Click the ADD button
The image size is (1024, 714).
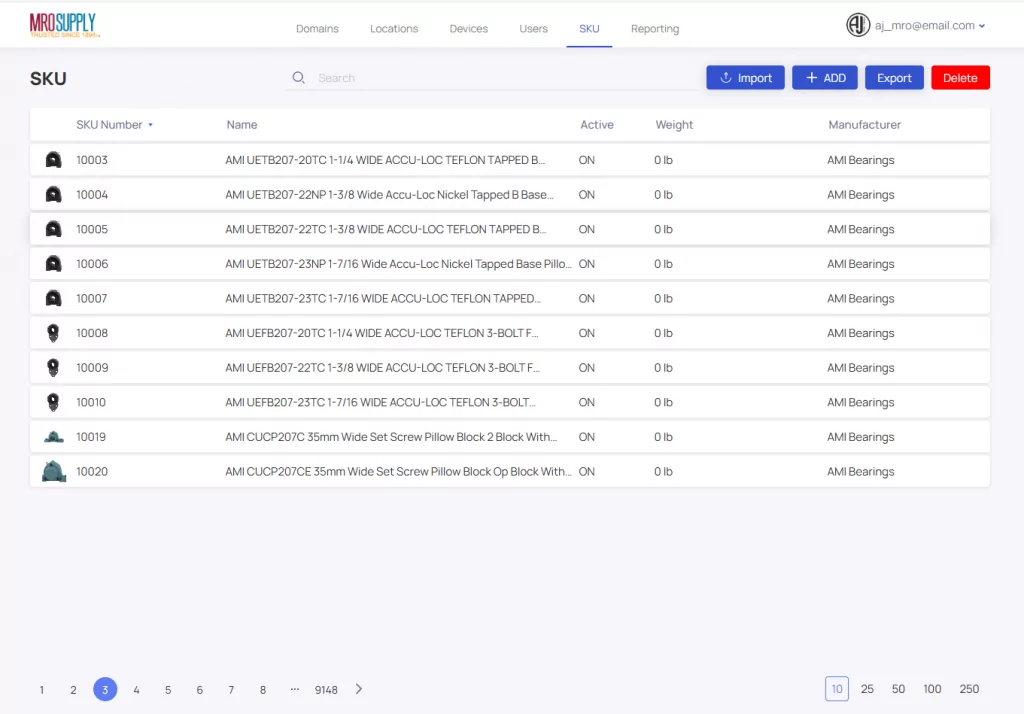coord(825,78)
